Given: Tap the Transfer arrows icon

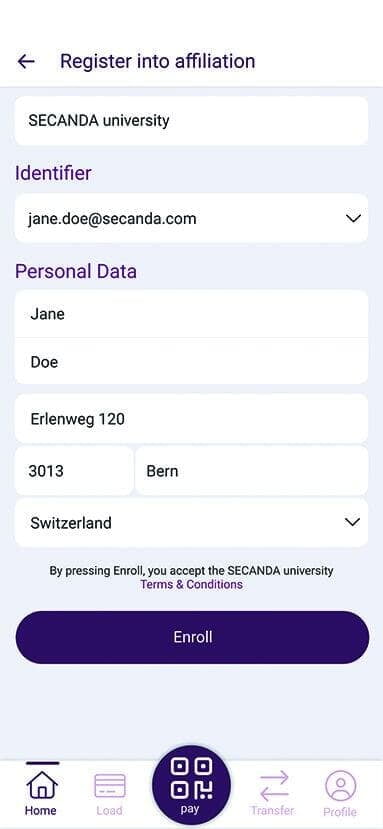Looking at the screenshot, I should click(x=273, y=786).
